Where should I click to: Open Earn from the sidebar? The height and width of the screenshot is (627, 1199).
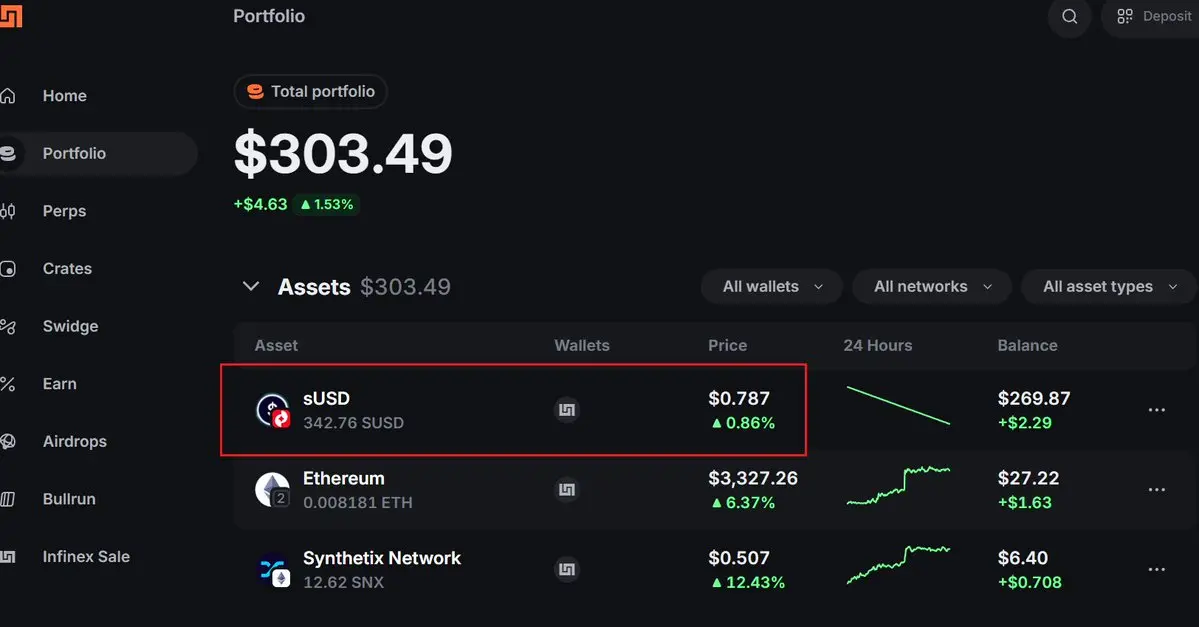tap(60, 384)
